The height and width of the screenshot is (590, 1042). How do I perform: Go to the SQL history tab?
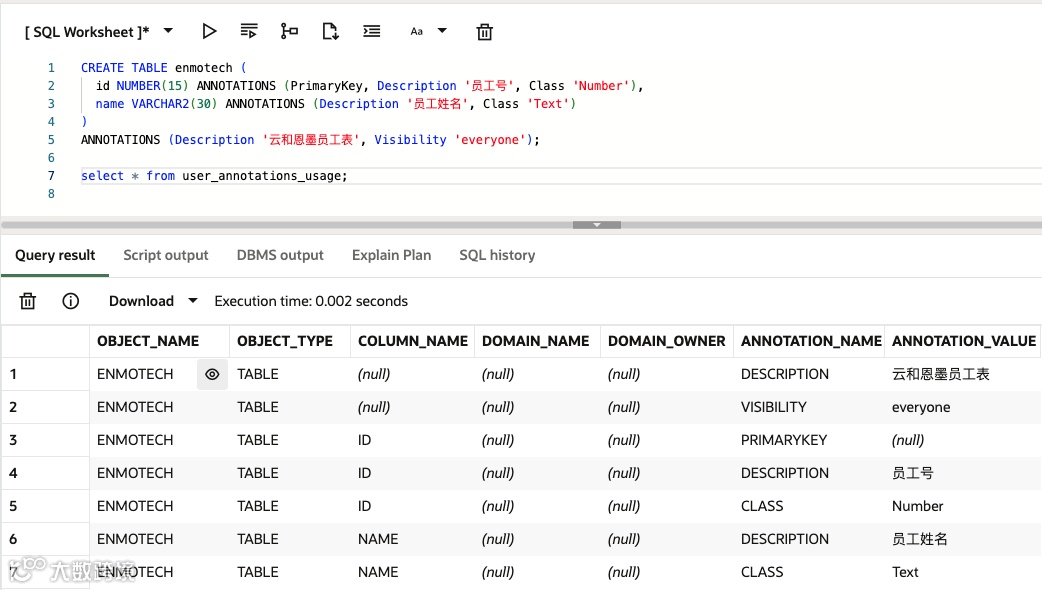pyautogui.click(x=497, y=255)
